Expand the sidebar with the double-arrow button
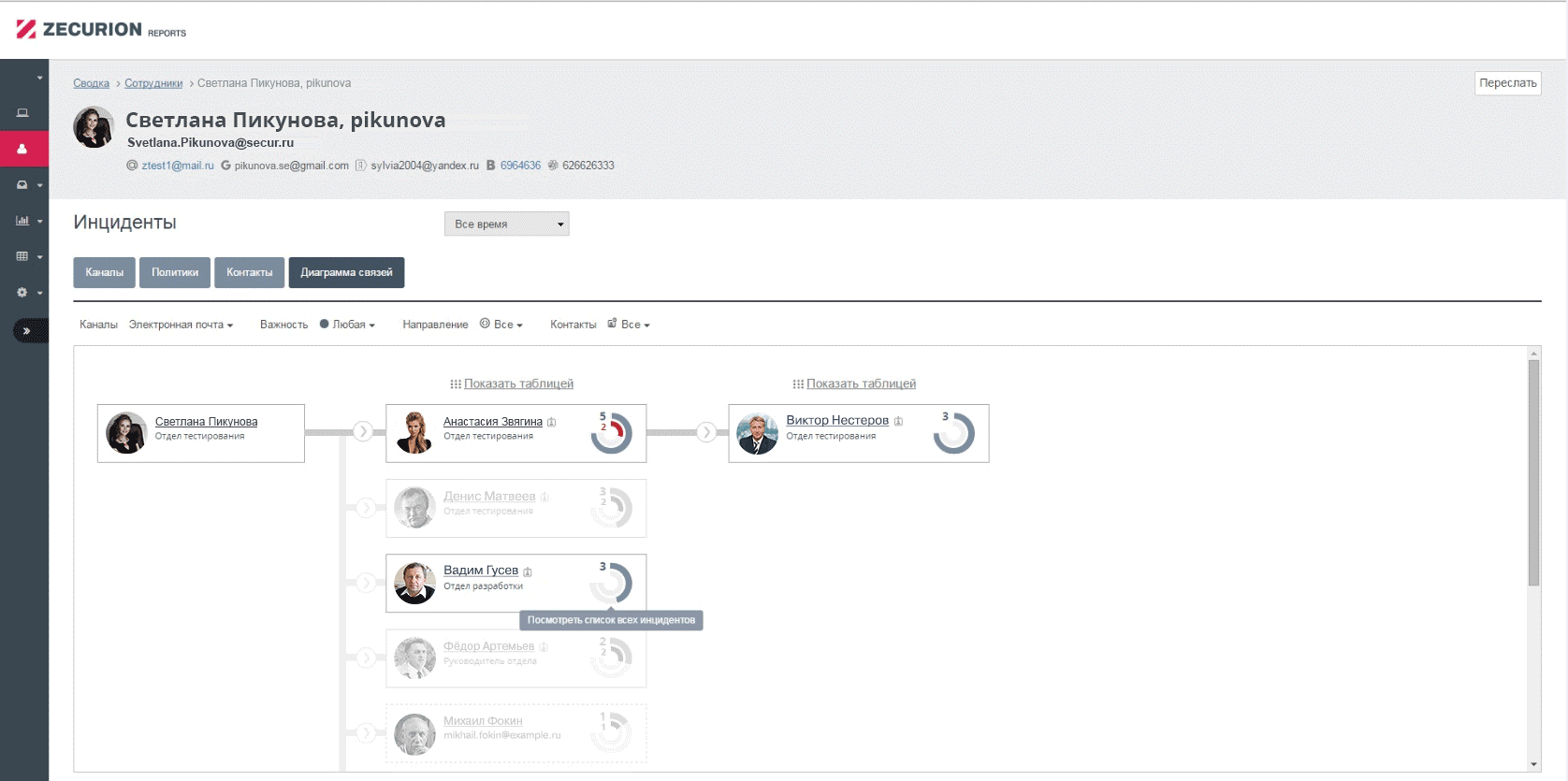The width and height of the screenshot is (1568, 781). [x=27, y=330]
